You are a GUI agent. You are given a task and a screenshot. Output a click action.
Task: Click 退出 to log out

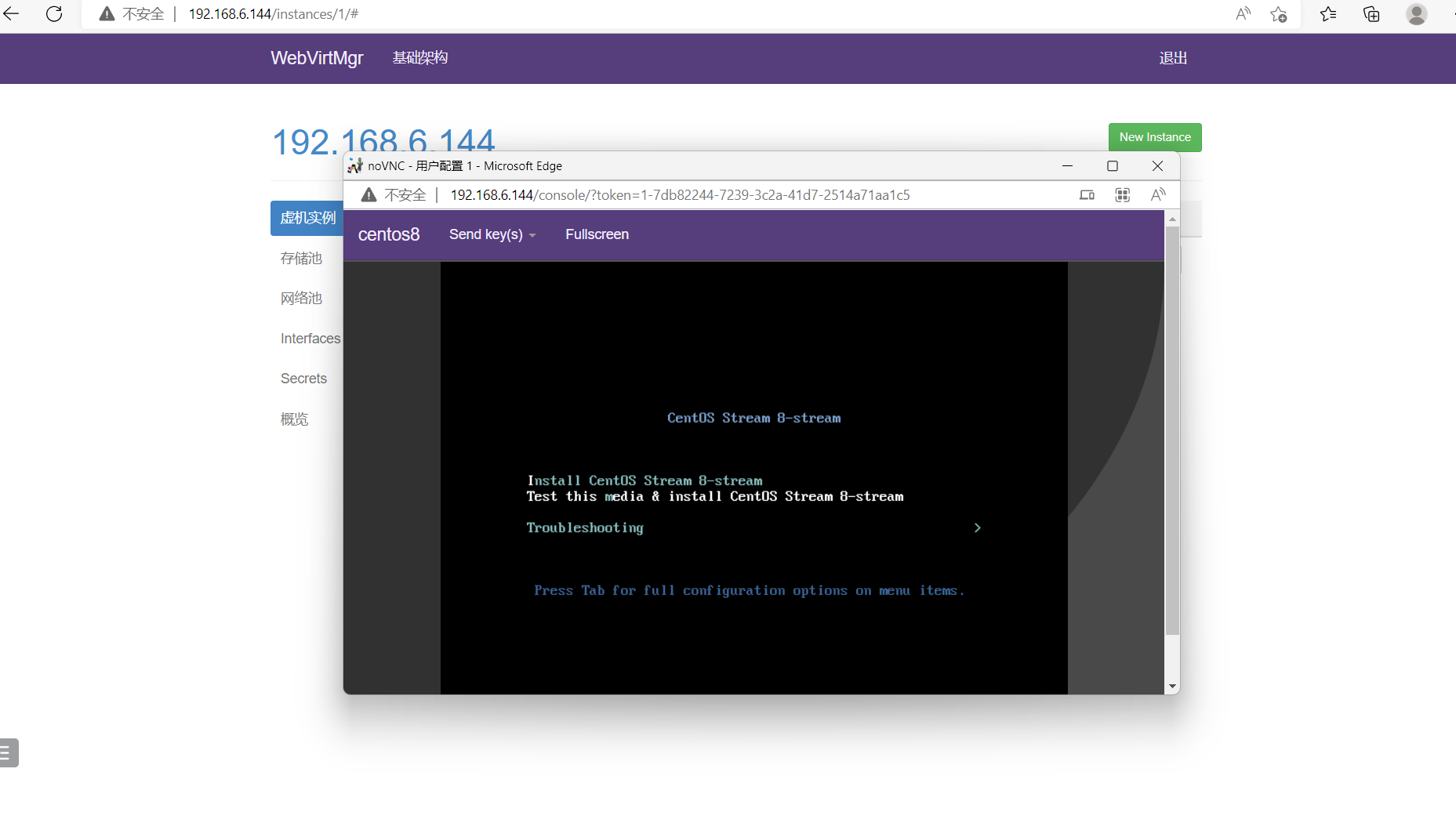tap(1174, 58)
